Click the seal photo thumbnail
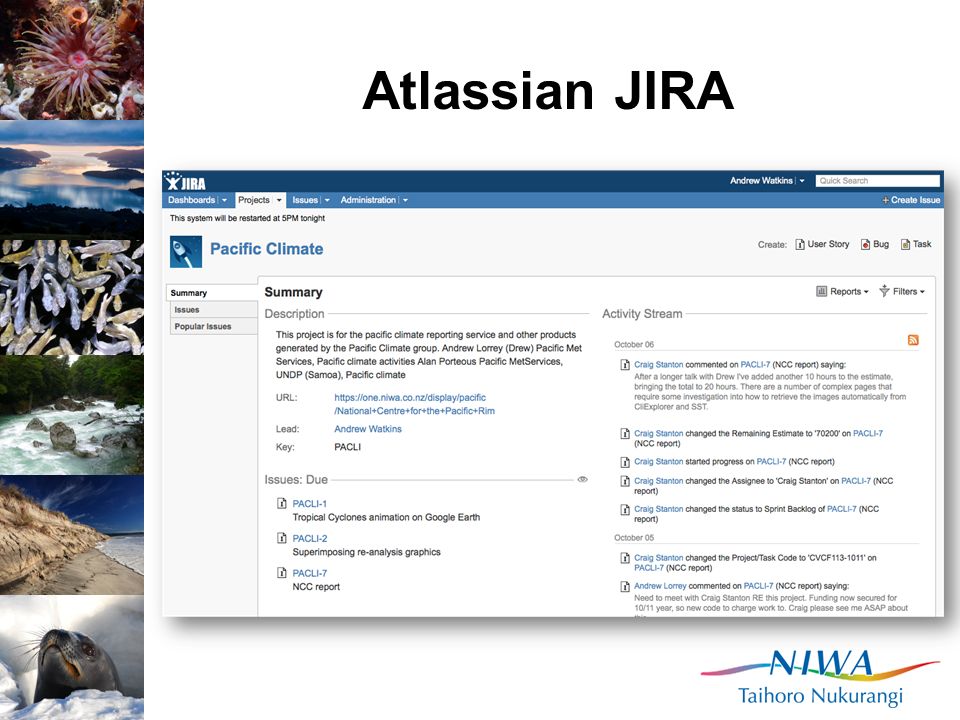960x720 pixels. pyautogui.click(x=72, y=658)
